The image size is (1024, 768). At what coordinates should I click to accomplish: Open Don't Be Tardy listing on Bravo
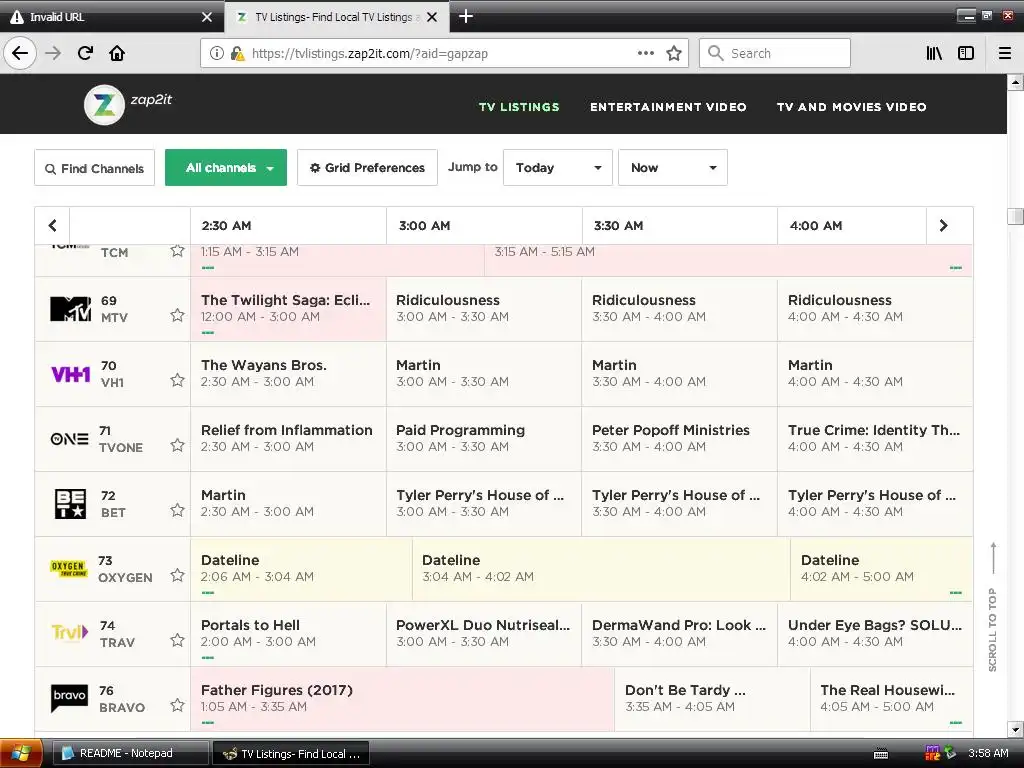click(712, 698)
